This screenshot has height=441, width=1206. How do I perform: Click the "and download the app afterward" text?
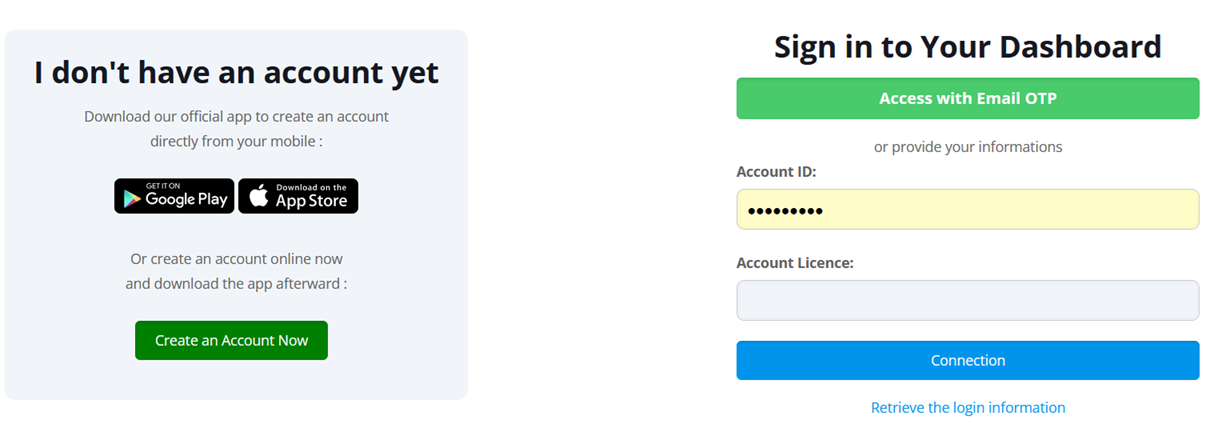(236, 283)
